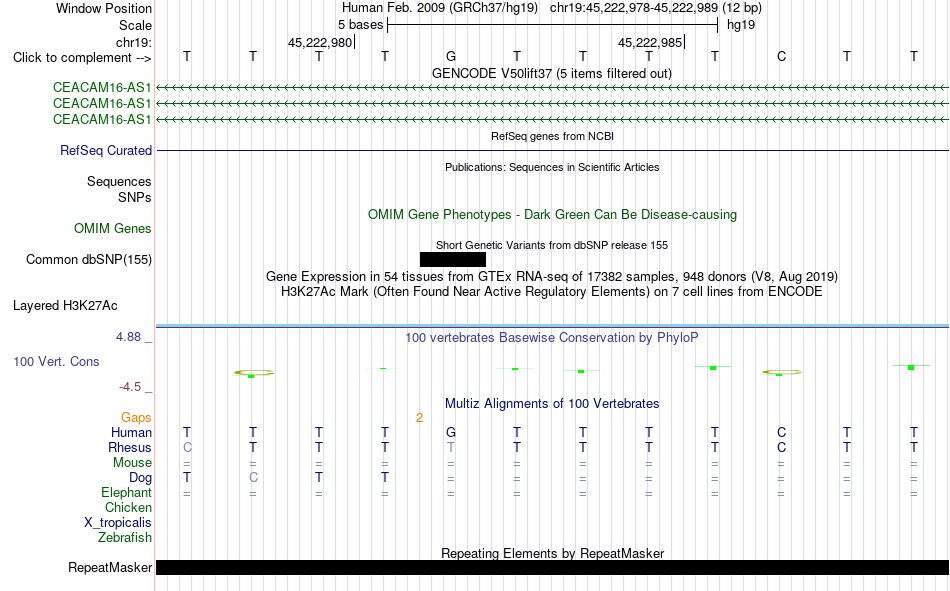Image resolution: width=950 pixels, height=591 pixels.
Task: Open the OMIM Gene Phenotypes track title
Action: [552, 215]
